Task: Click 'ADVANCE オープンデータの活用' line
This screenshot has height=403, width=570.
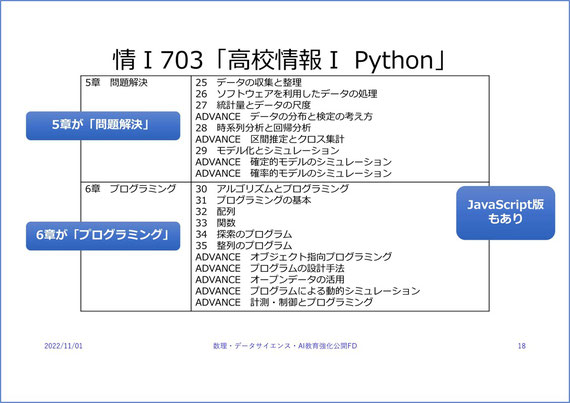Action: 270,279
